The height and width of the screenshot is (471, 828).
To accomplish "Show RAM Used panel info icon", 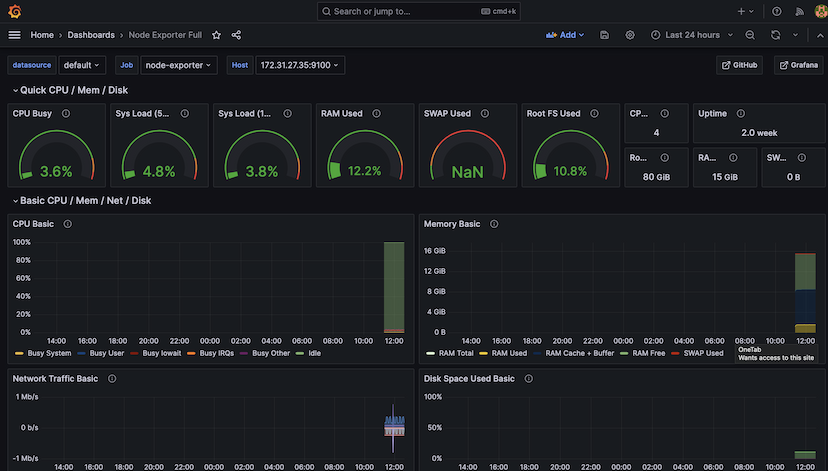I will 376,113.
